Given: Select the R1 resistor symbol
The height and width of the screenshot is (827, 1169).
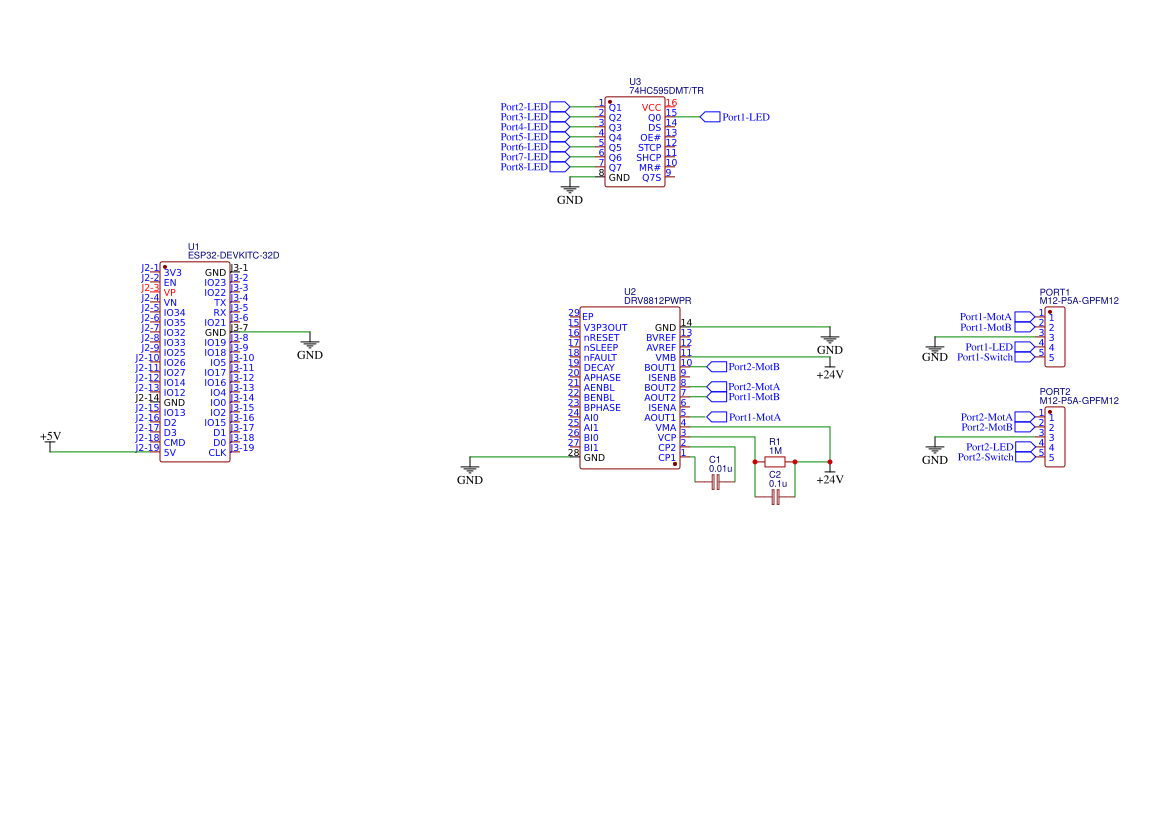Looking at the screenshot, I should (775, 462).
